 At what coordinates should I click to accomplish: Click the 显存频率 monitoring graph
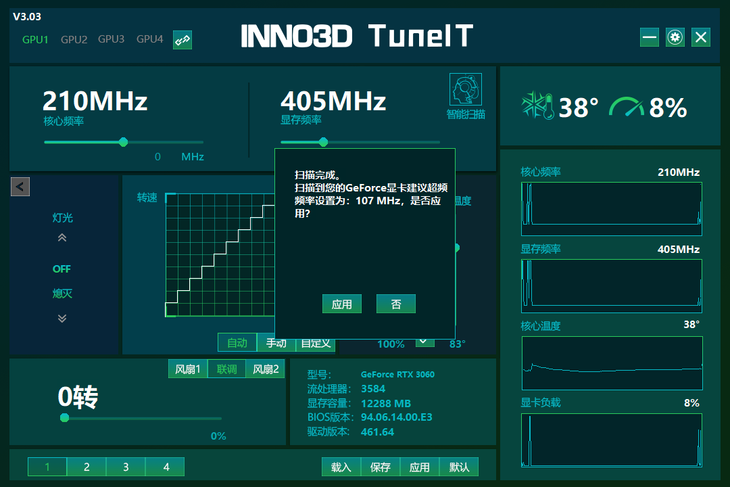612,286
